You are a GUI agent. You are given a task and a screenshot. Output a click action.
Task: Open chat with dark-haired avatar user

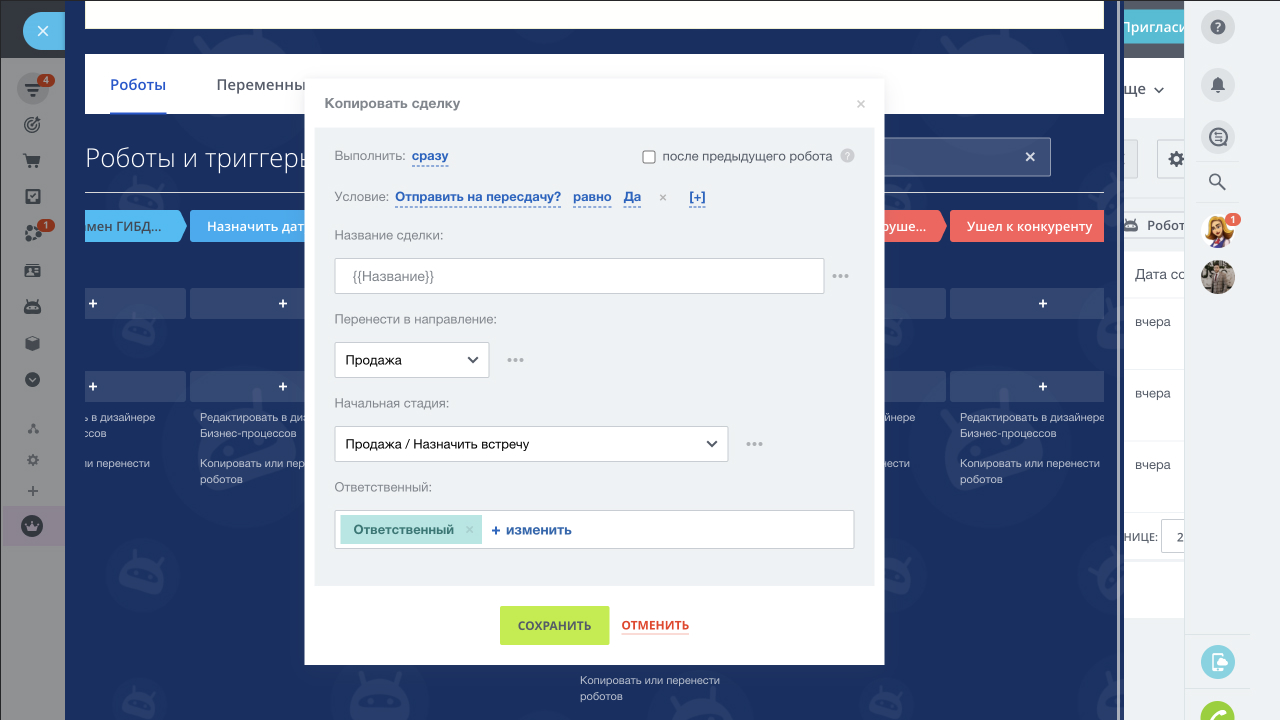pos(1217,277)
